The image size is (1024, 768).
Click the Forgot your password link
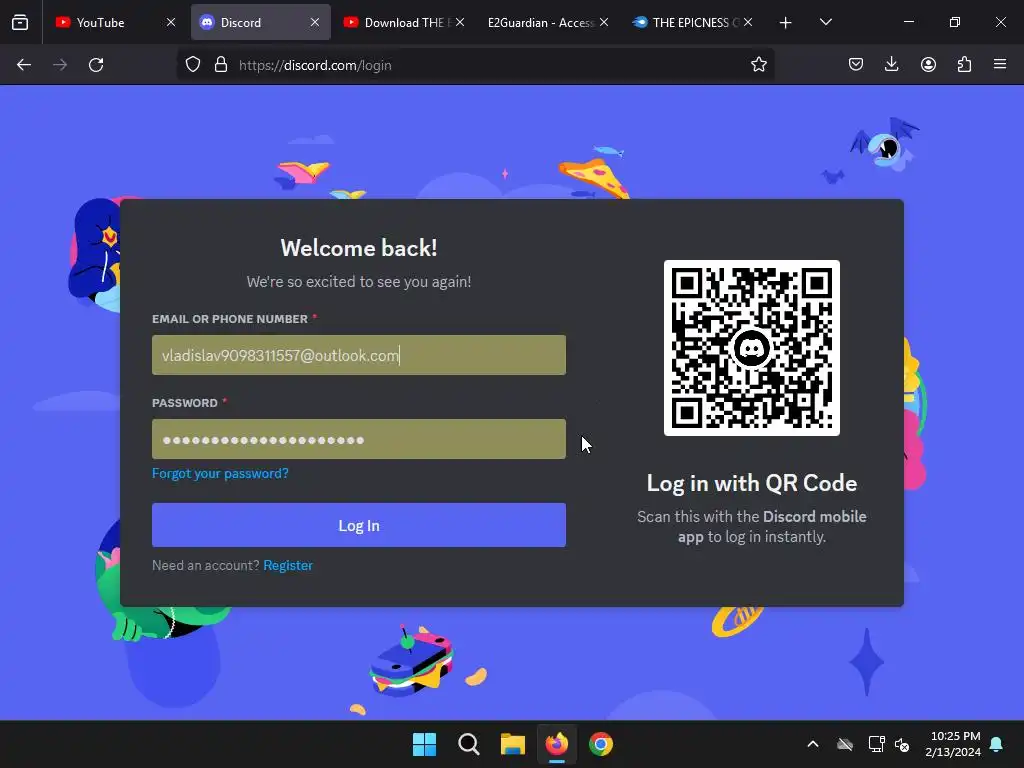point(220,473)
